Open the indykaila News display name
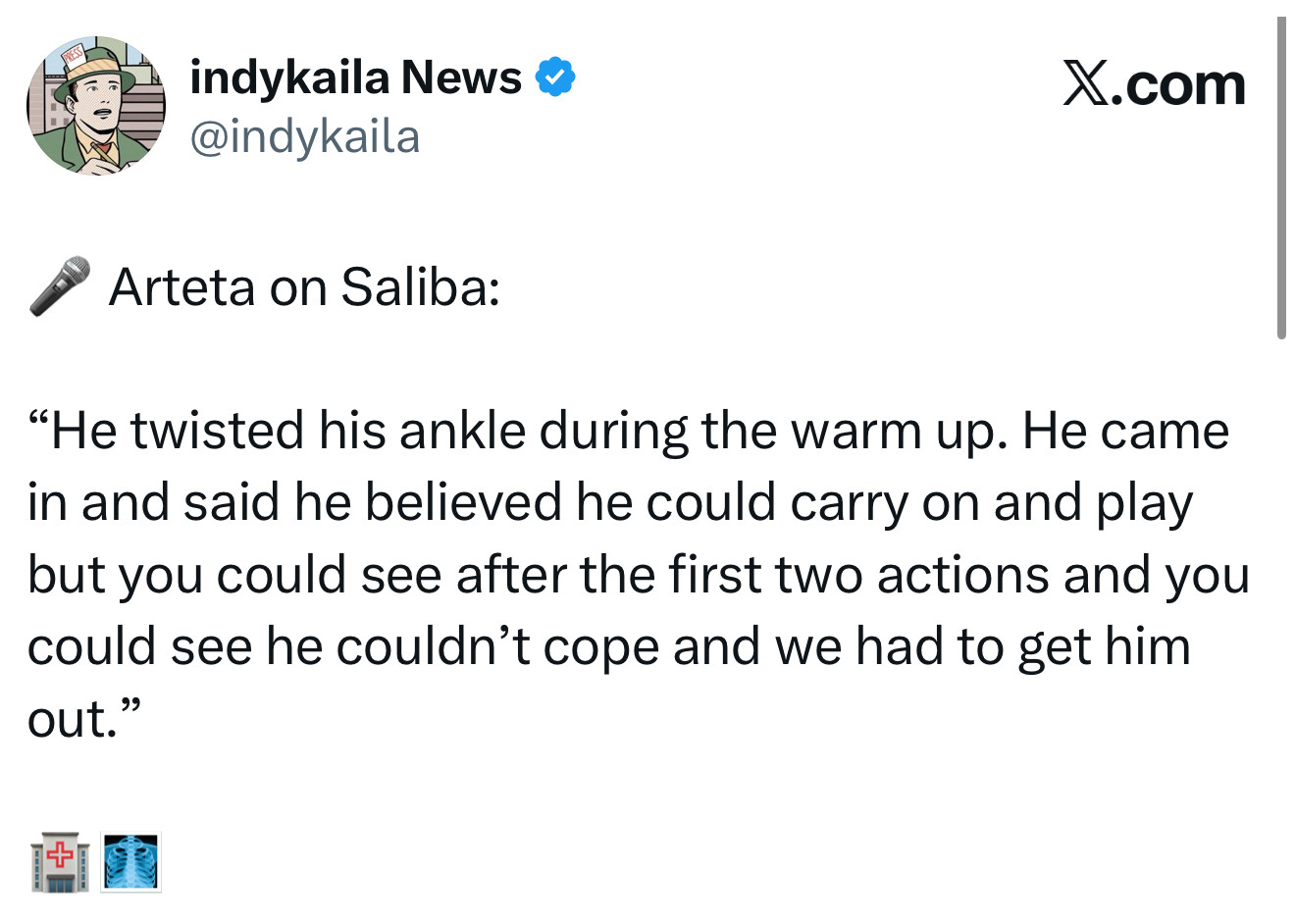Image resolution: width=1295 pixels, height=924 pixels. click(x=355, y=77)
